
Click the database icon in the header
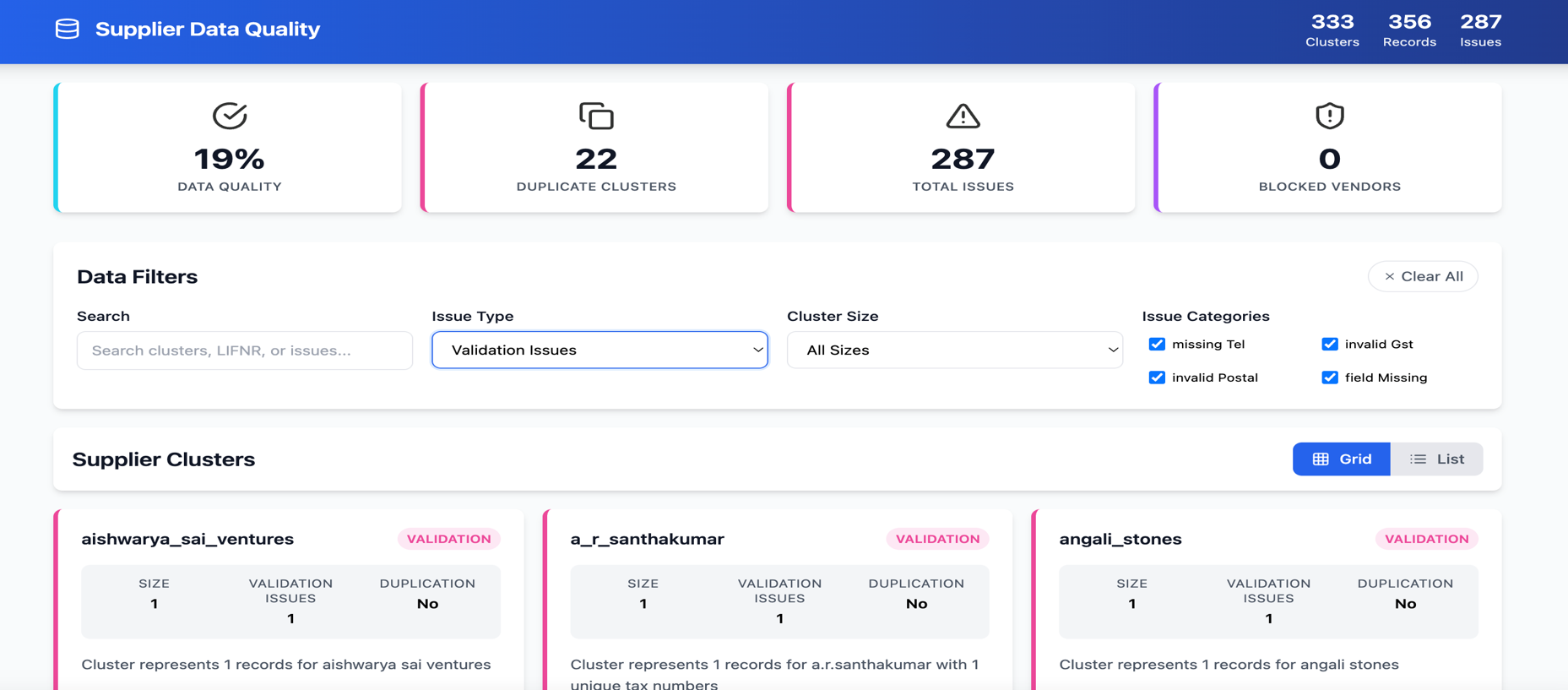pyautogui.click(x=68, y=30)
